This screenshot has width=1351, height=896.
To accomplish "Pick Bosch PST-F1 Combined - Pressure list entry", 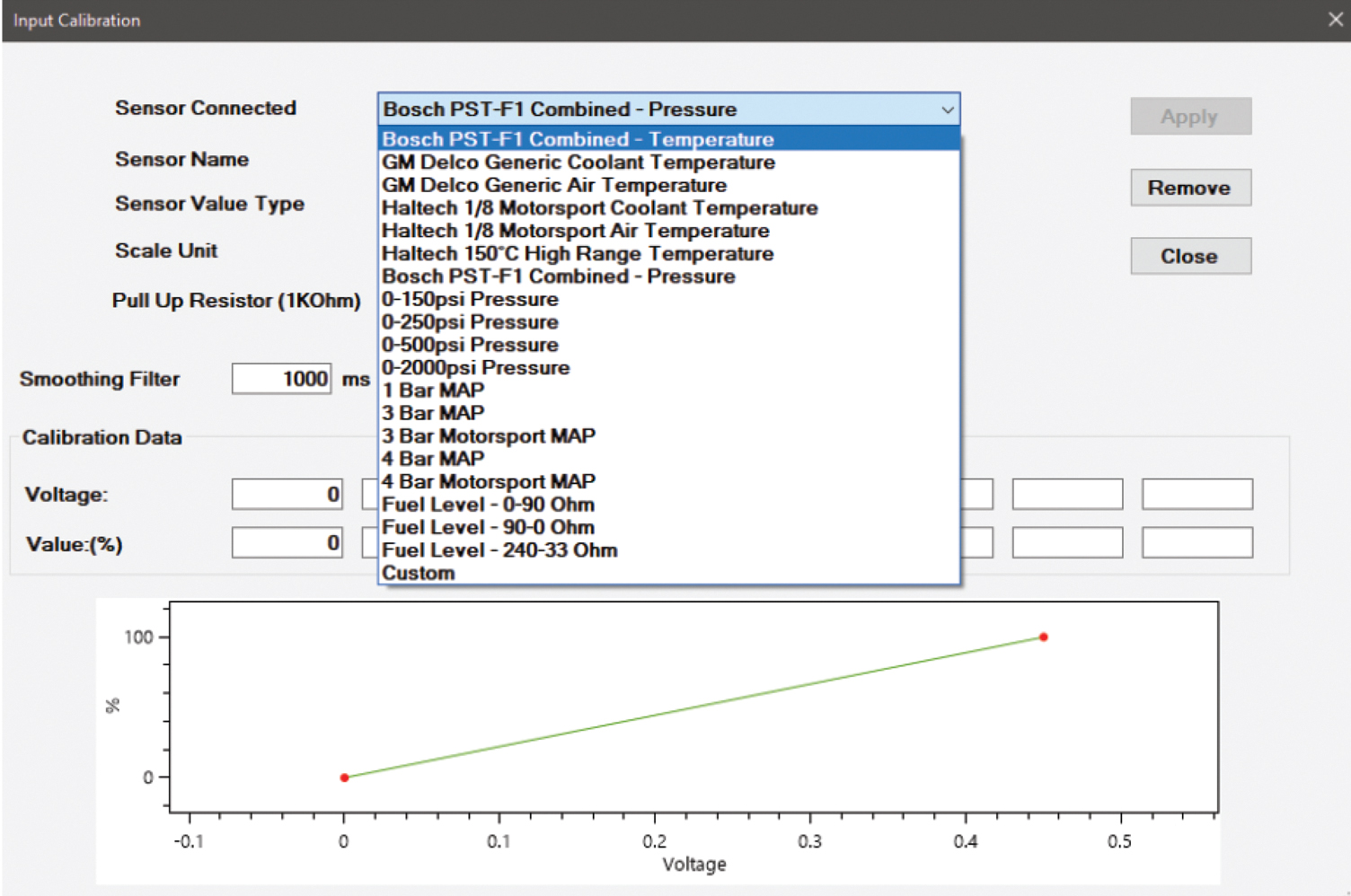I will click(669, 277).
